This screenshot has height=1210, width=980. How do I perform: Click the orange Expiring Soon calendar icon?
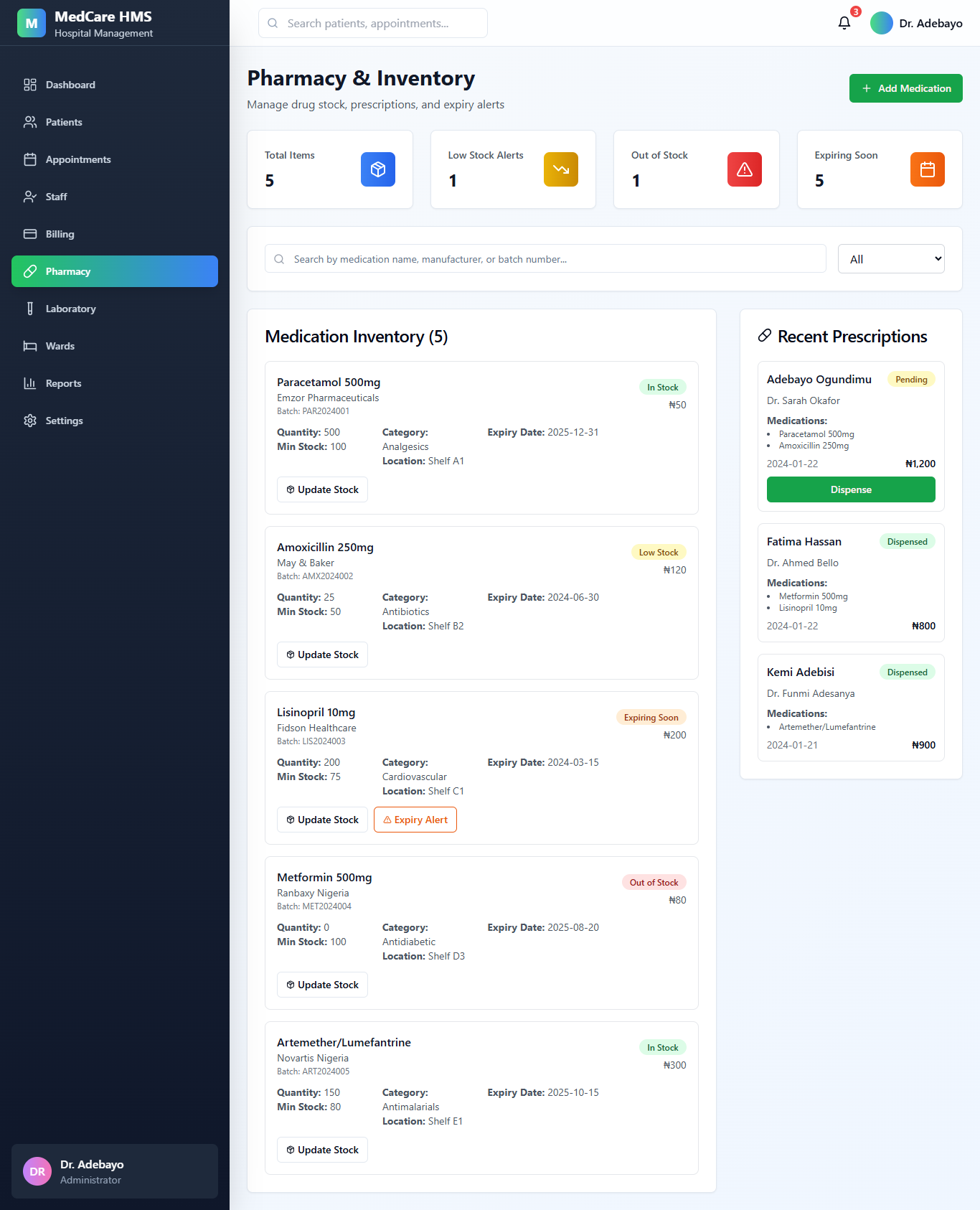(x=927, y=169)
